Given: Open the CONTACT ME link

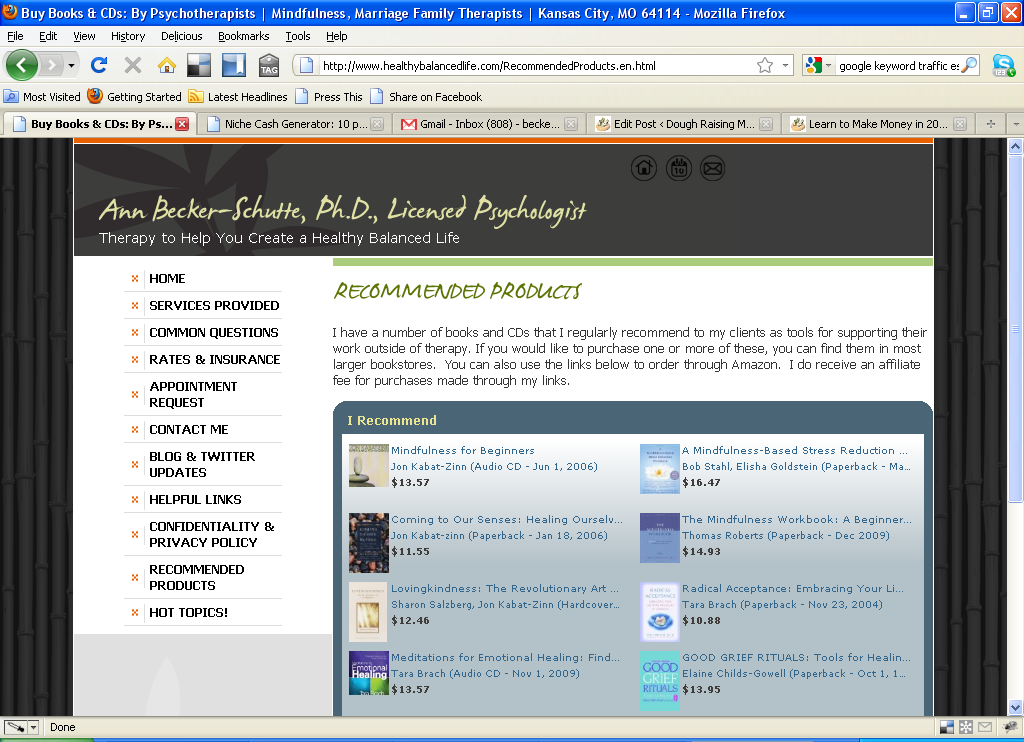Looking at the screenshot, I should 189,430.
